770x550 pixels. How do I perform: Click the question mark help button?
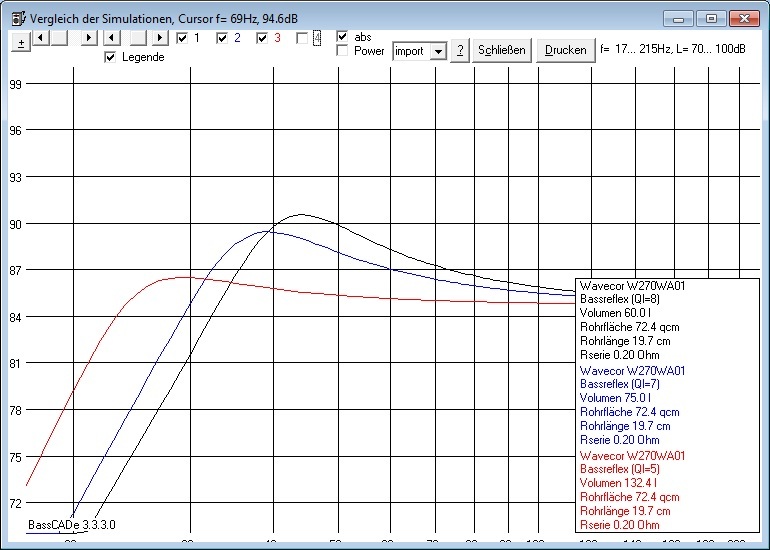459,51
